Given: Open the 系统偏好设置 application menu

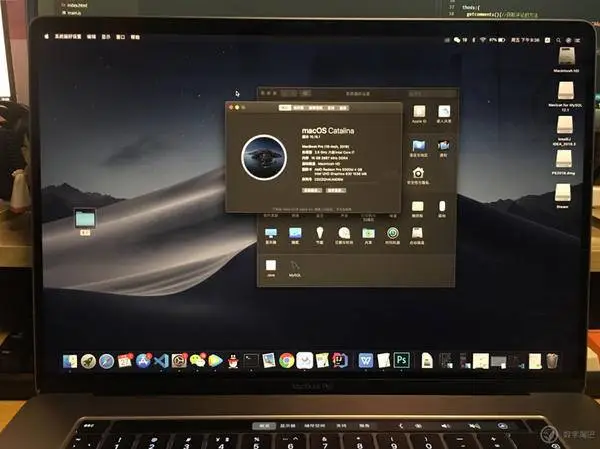Looking at the screenshot, I should 68,37.
